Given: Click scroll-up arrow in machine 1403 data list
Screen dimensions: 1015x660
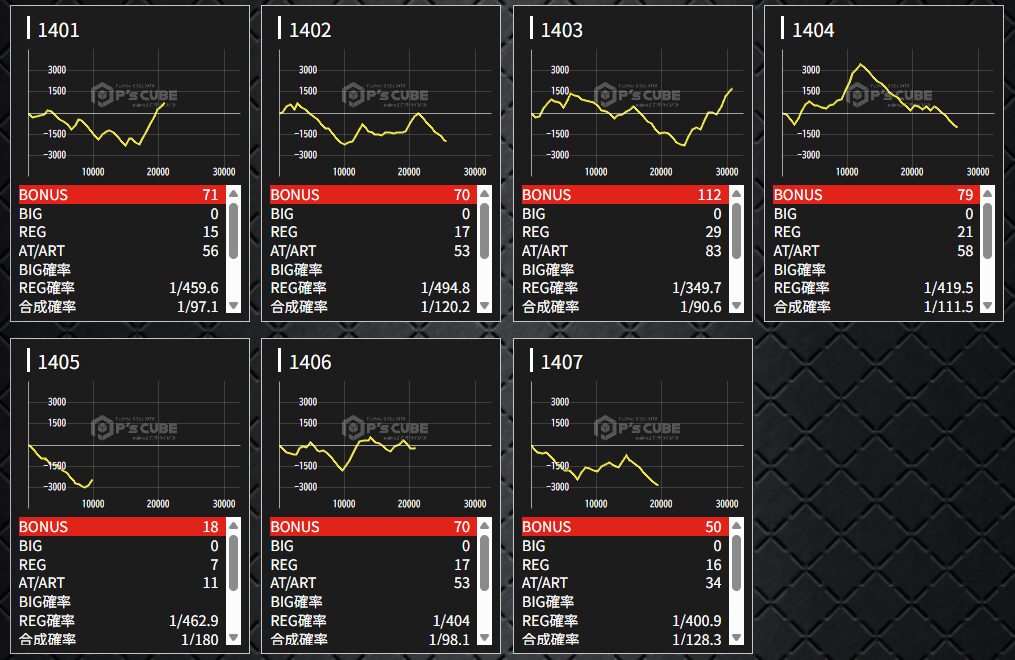Looking at the screenshot, I should (x=737, y=194).
